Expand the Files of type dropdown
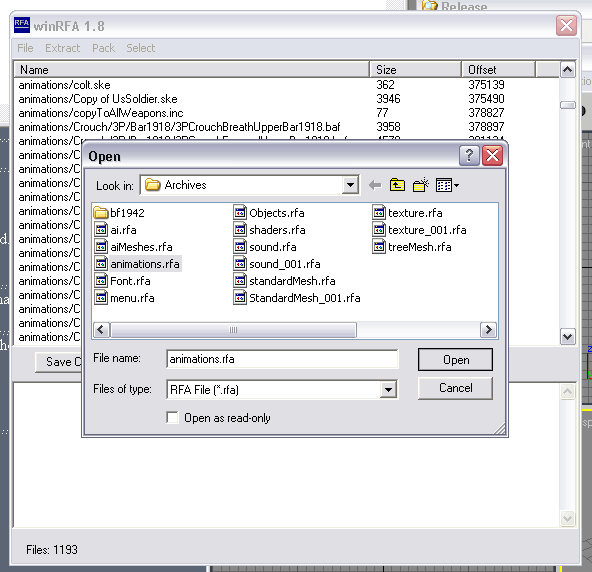 tap(388, 390)
